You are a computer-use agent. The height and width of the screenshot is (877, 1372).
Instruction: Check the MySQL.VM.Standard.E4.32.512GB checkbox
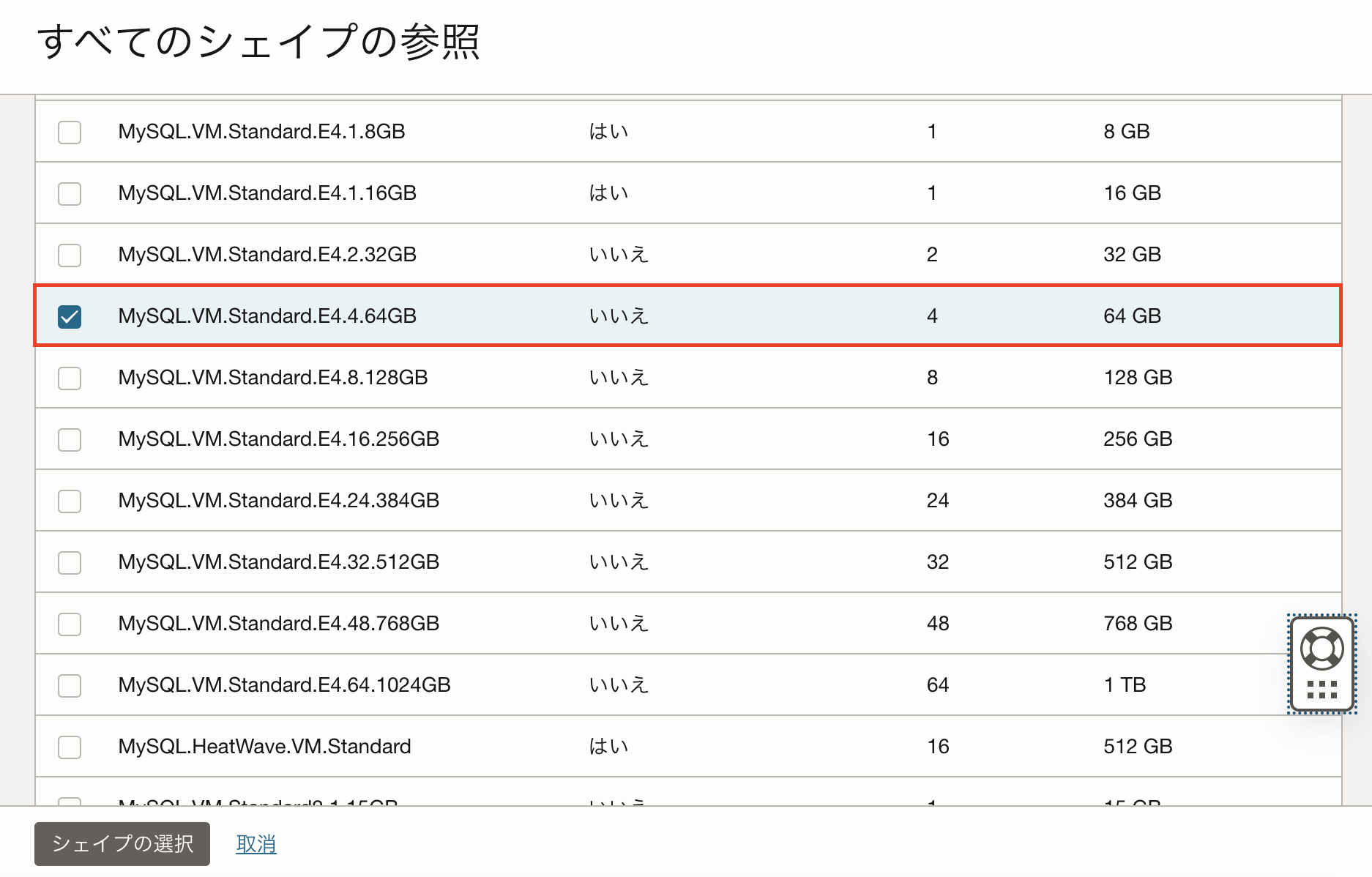(70, 563)
